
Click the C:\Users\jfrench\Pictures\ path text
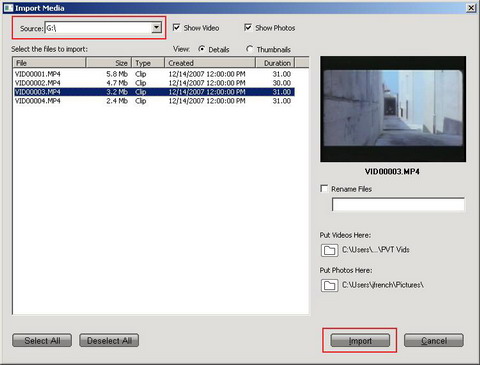pyautogui.click(x=383, y=285)
